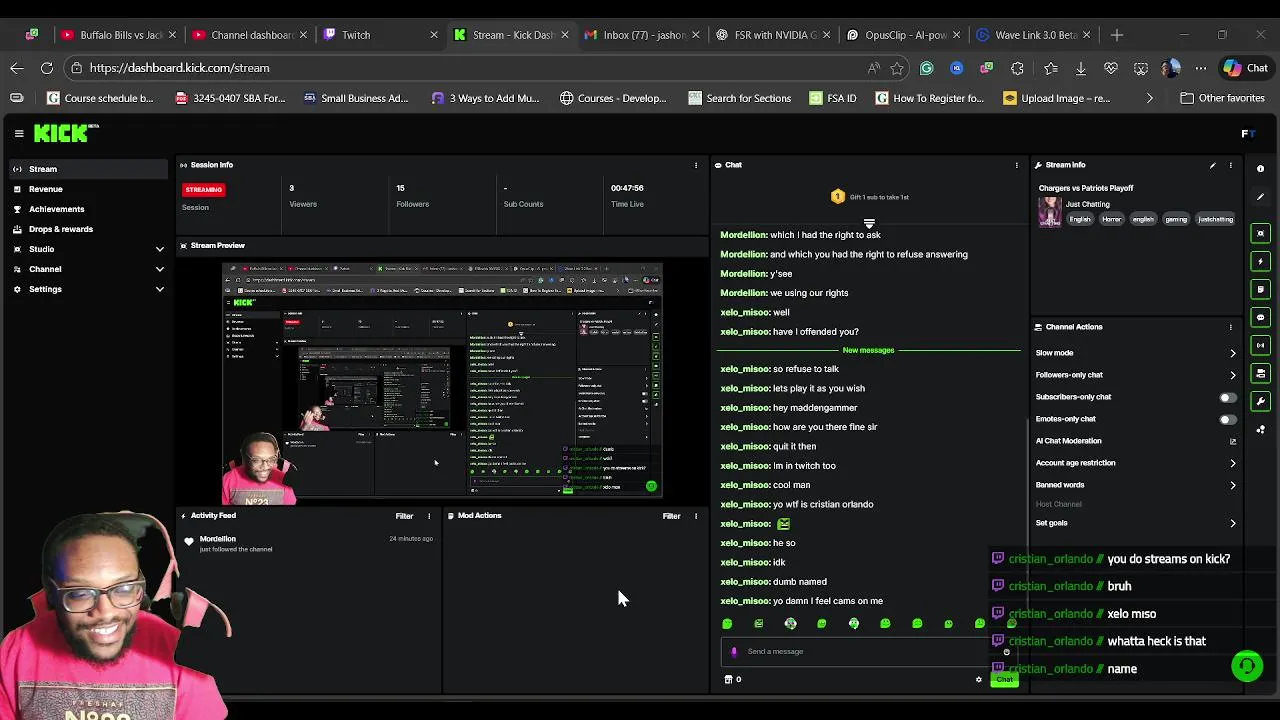
Task: Open the info icon in right rail
Action: point(1260,169)
